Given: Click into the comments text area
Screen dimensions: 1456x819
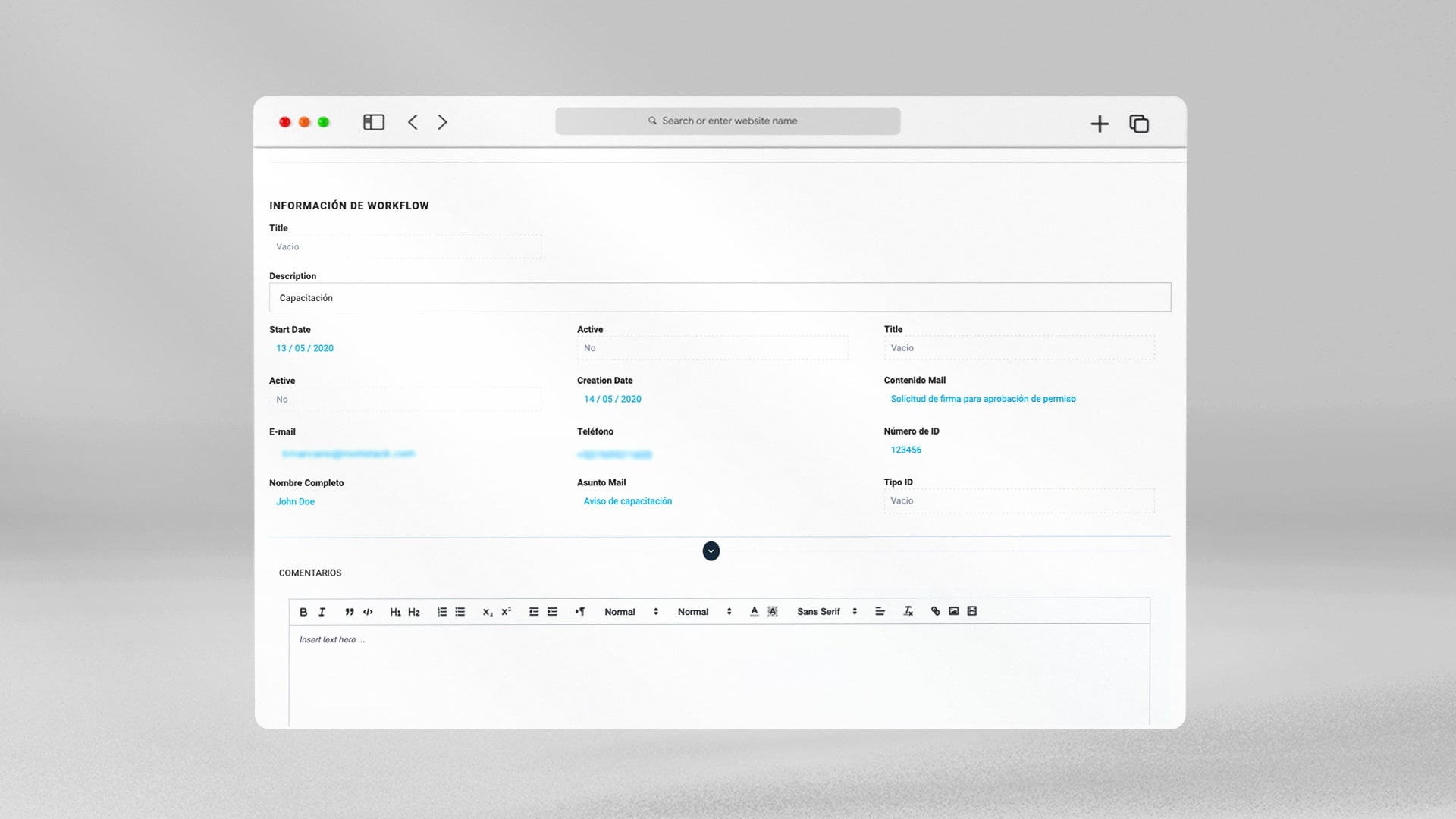Looking at the screenshot, I should (719, 675).
